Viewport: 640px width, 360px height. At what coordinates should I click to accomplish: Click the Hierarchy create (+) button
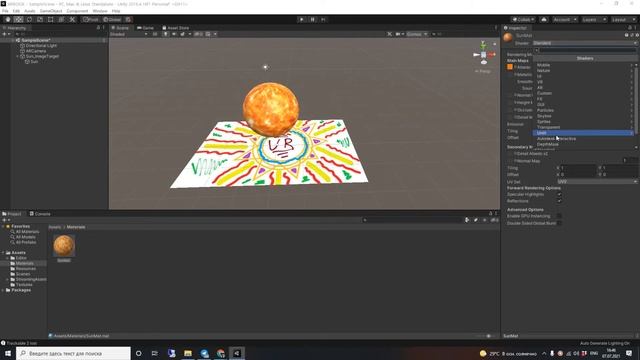pos(5,34)
